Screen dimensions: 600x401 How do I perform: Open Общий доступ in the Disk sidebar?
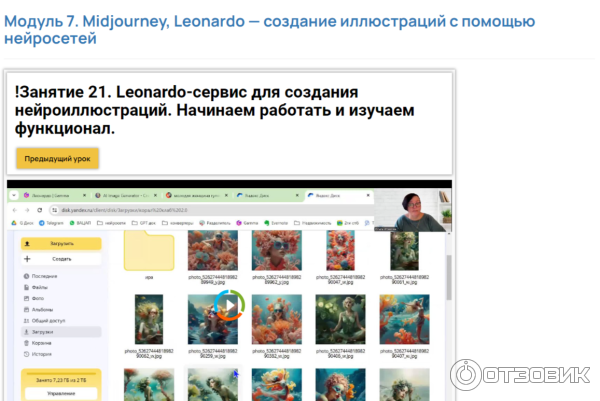click(44, 321)
